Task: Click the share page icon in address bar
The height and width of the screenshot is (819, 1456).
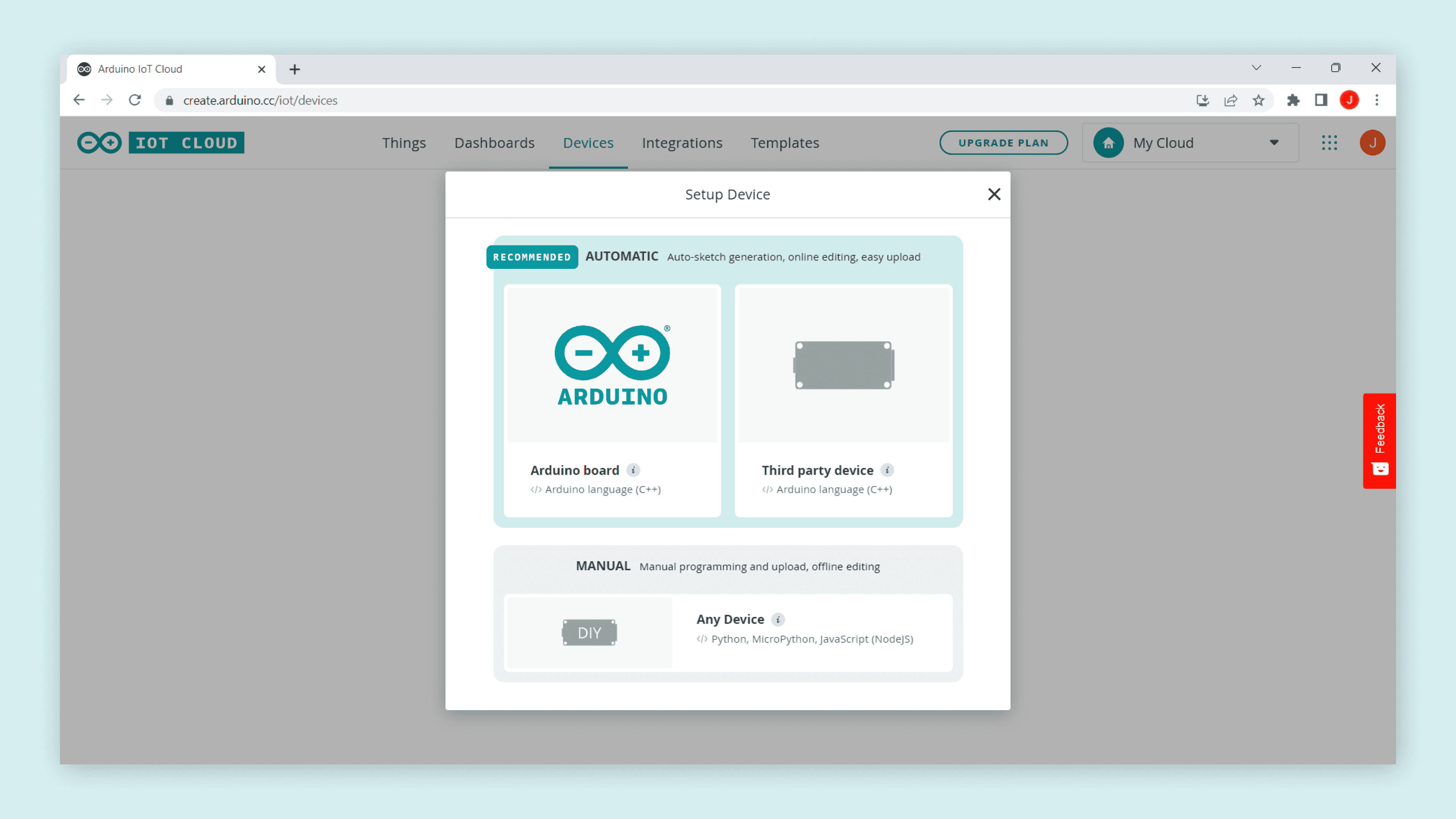Action: (x=1230, y=100)
